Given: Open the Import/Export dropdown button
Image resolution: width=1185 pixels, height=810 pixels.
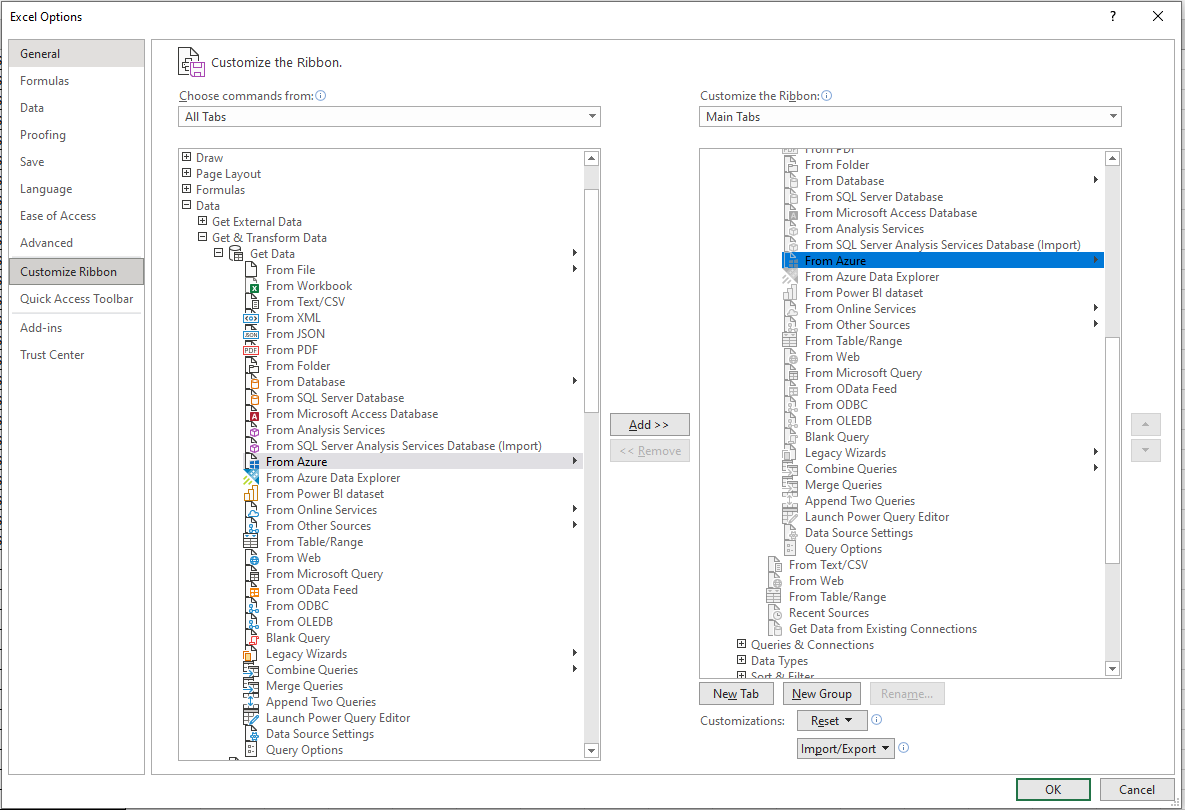Looking at the screenshot, I should click(845, 749).
